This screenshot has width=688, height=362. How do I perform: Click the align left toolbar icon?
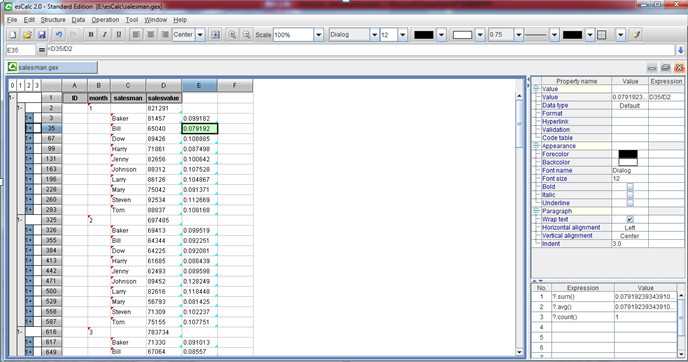[x=136, y=35]
